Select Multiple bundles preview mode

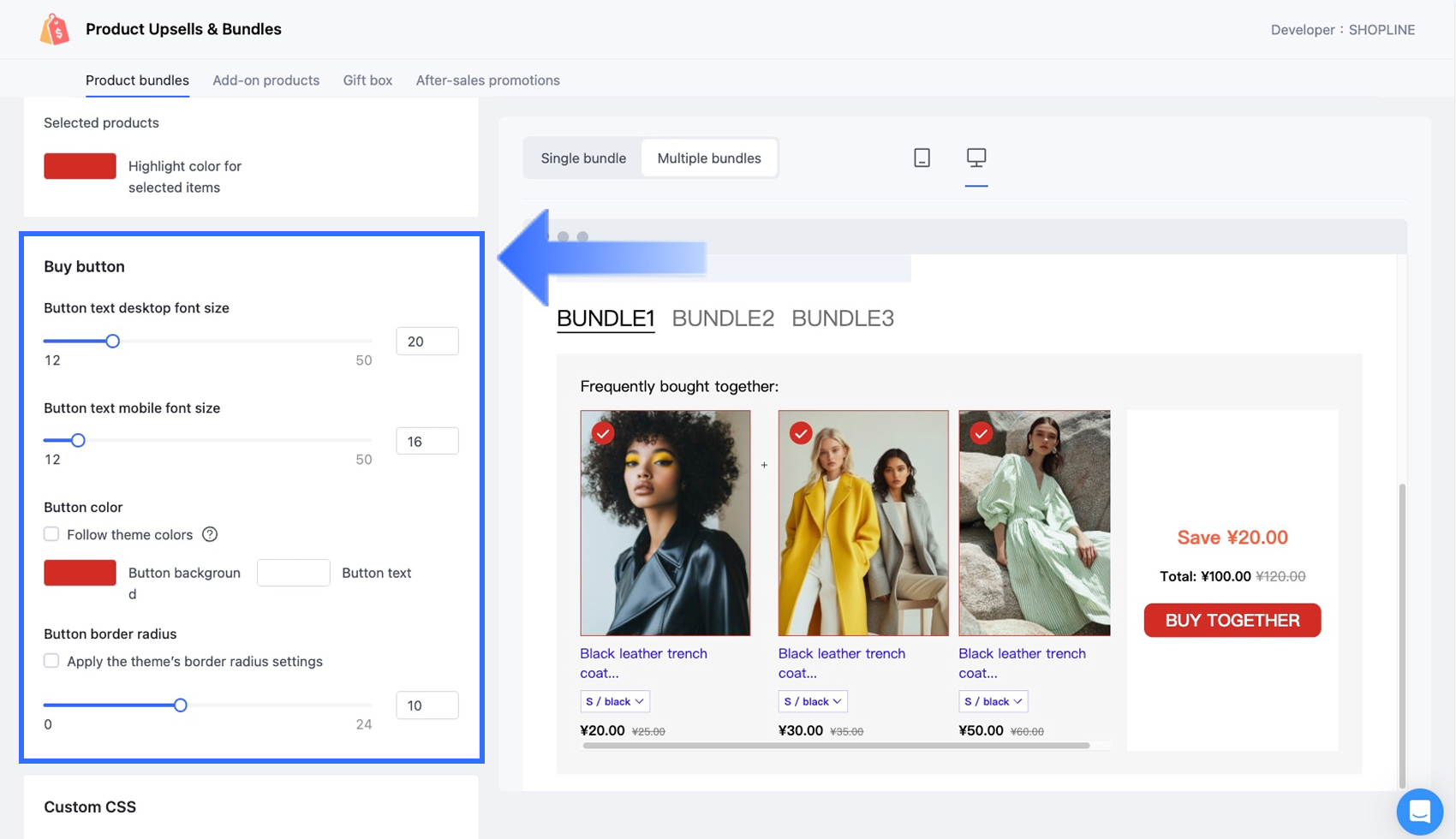coord(709,158)
